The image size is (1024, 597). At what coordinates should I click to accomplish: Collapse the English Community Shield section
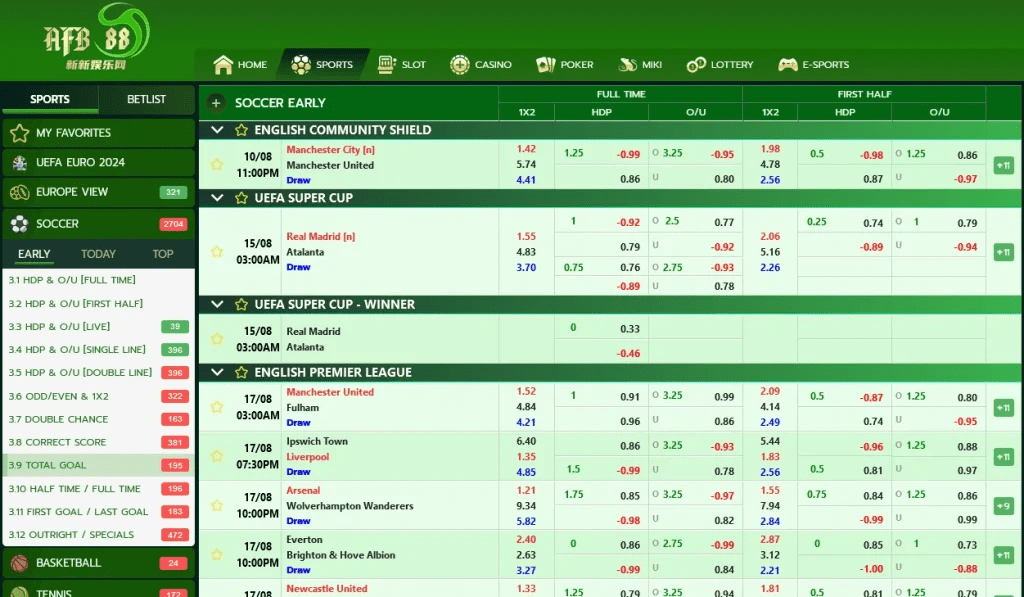pyautogui.click(x=217, y=130)
